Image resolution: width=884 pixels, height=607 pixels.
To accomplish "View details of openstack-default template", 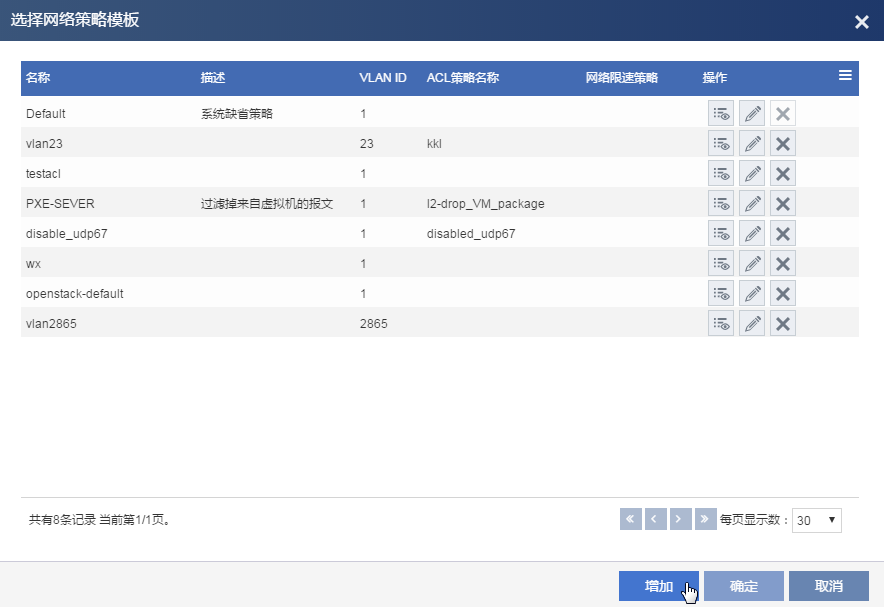I will point(721,294).
